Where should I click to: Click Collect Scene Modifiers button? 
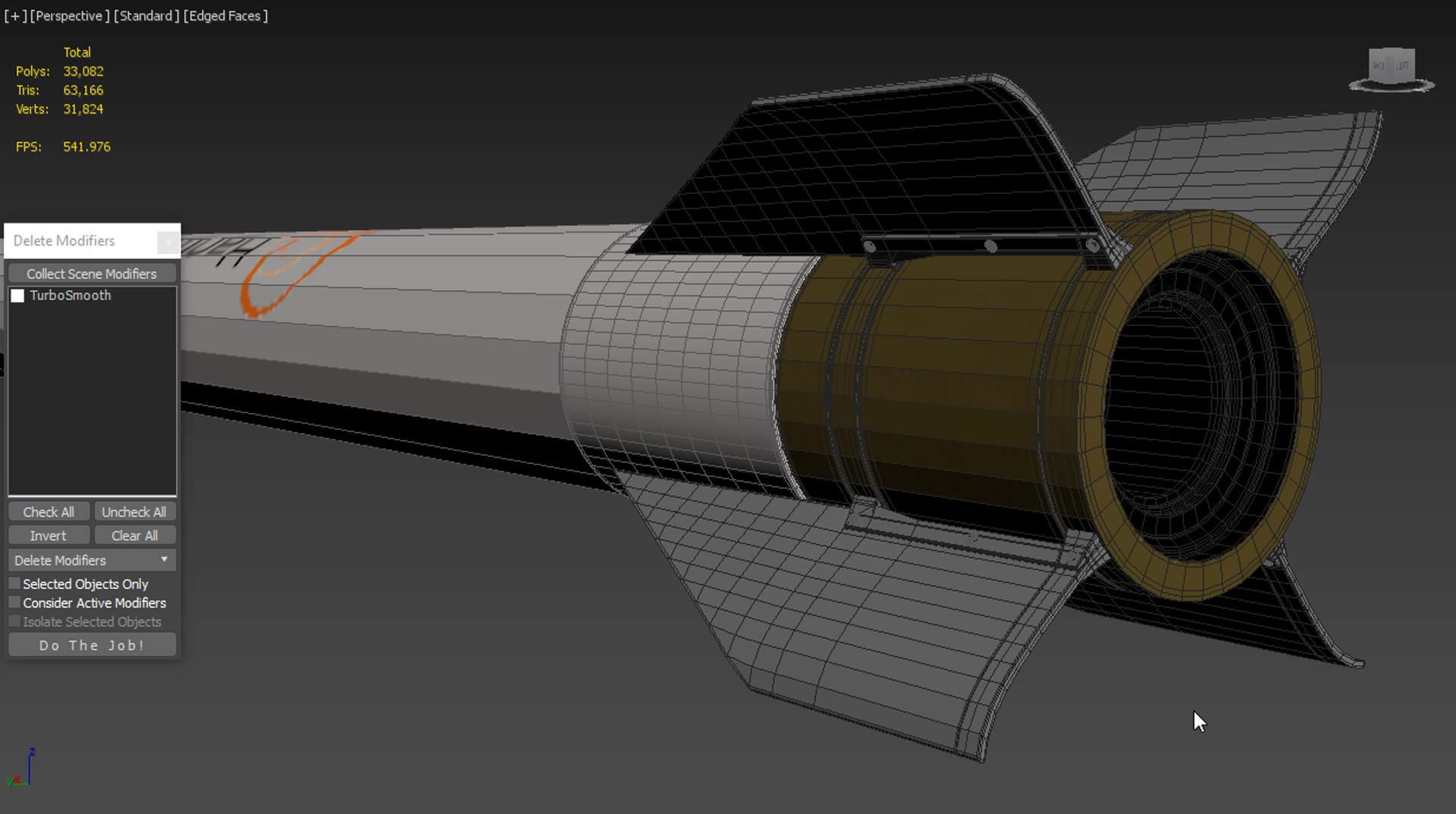[92, 274]
